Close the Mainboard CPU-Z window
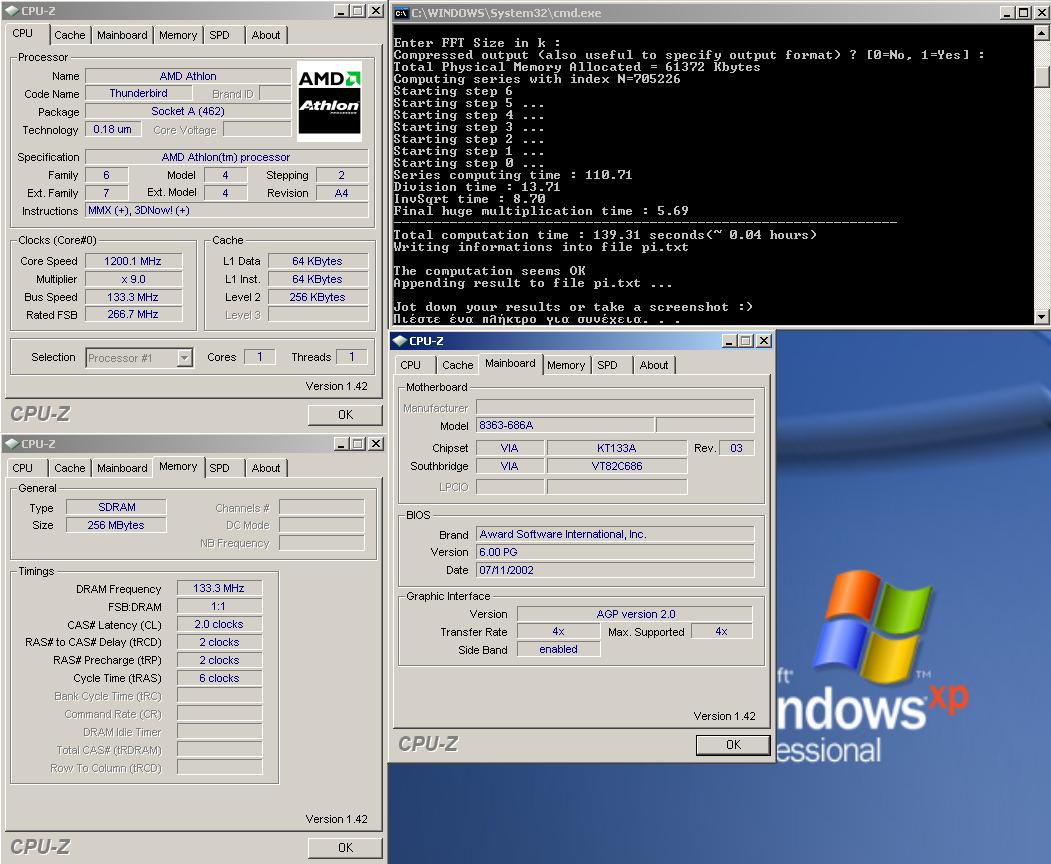Screen dimensions: 1051x864 pos(763,341)
